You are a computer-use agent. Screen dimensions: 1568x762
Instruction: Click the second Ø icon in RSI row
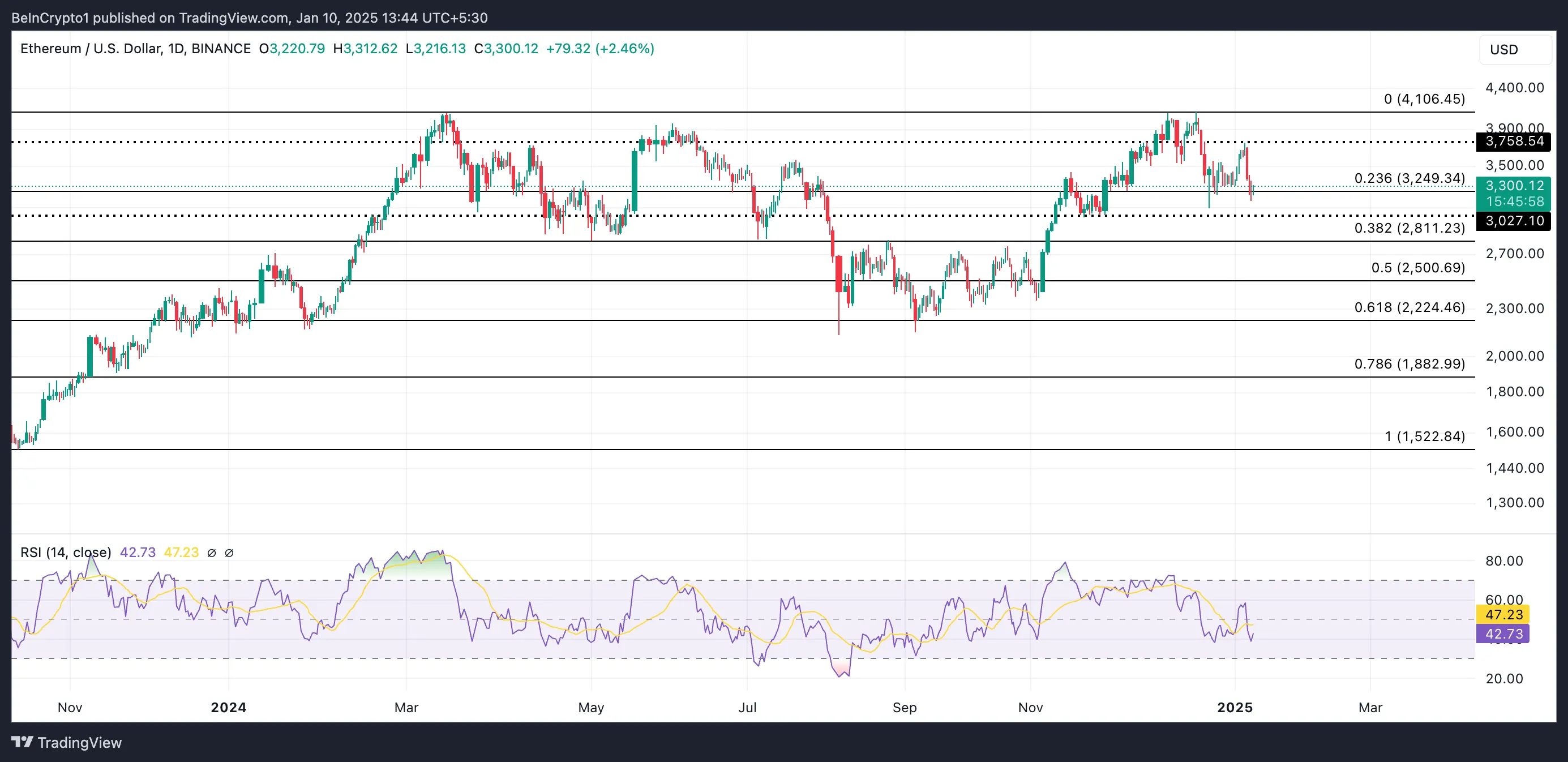[229, 553]
